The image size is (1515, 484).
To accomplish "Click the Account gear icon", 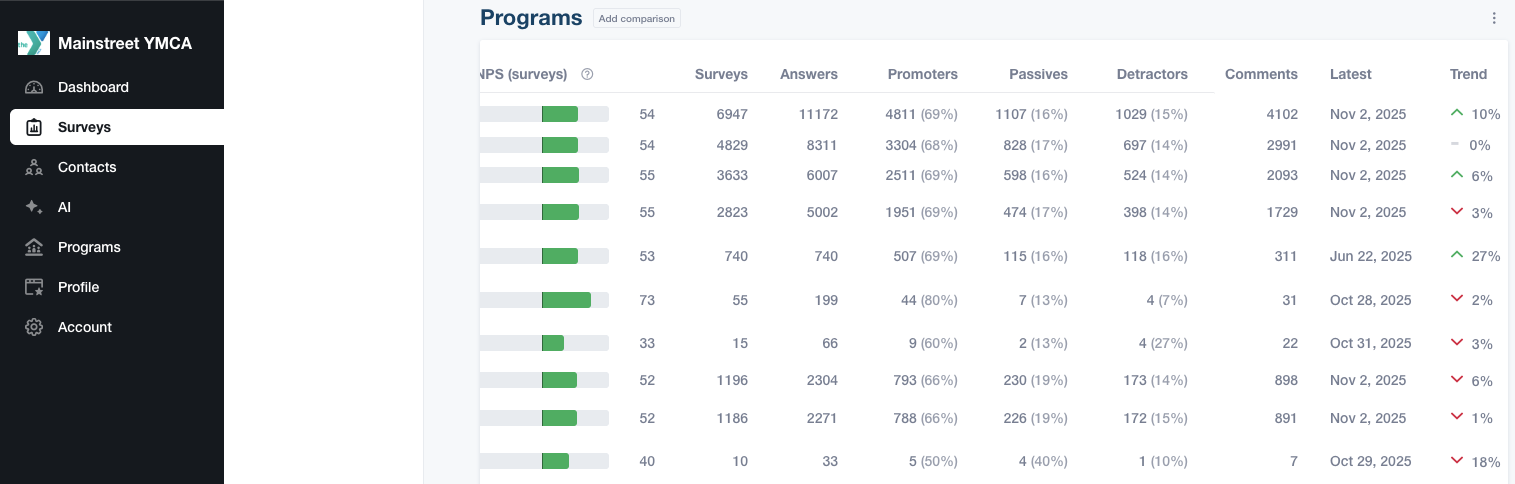I will pyautogui.click(x=34, y=327).
